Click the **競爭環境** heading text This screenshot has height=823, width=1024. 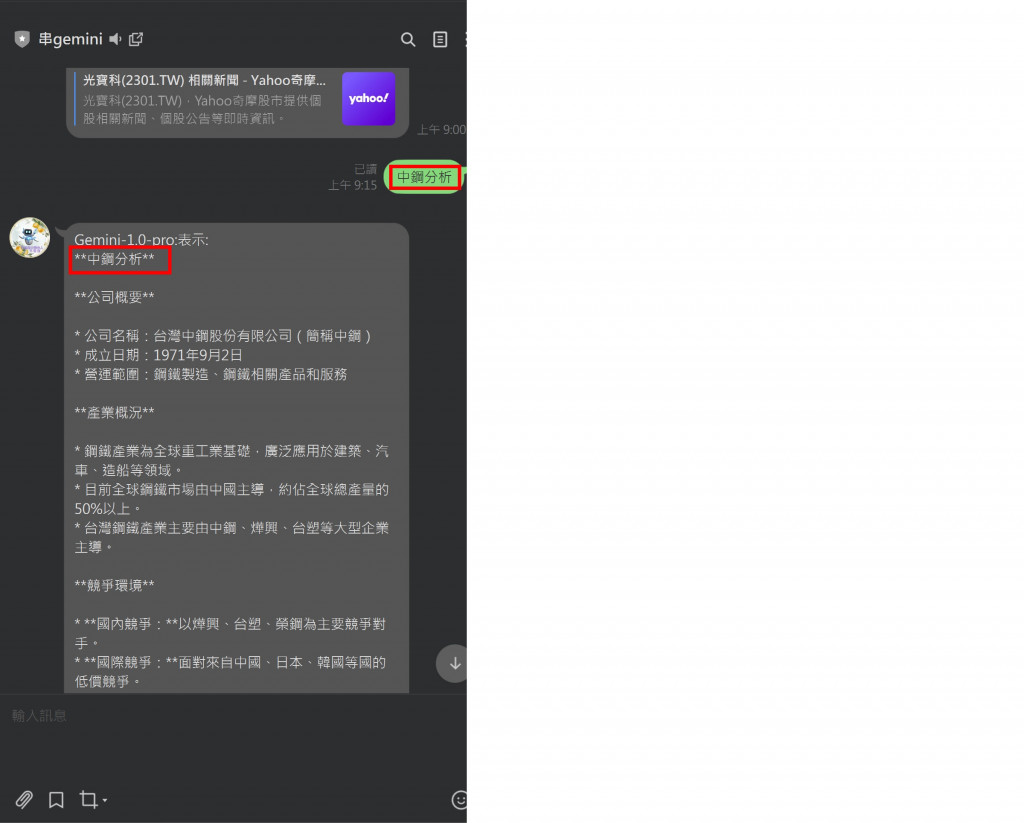[x=114, y=585]
